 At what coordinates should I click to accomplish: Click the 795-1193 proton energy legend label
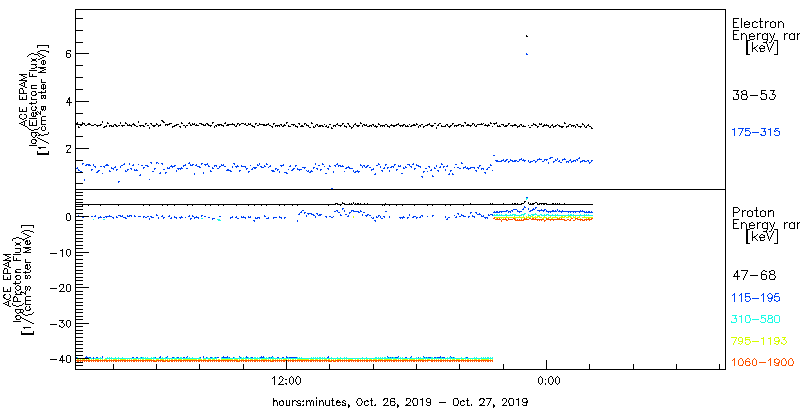(759, 341)
